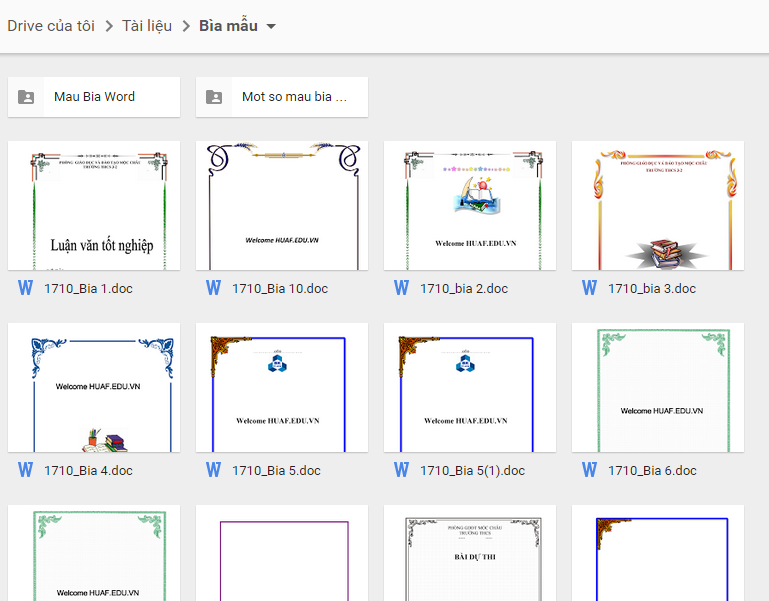Click Word icon beside 1710_Bia 5.doc
769x601 pixels.
click(x=213, y=470)
